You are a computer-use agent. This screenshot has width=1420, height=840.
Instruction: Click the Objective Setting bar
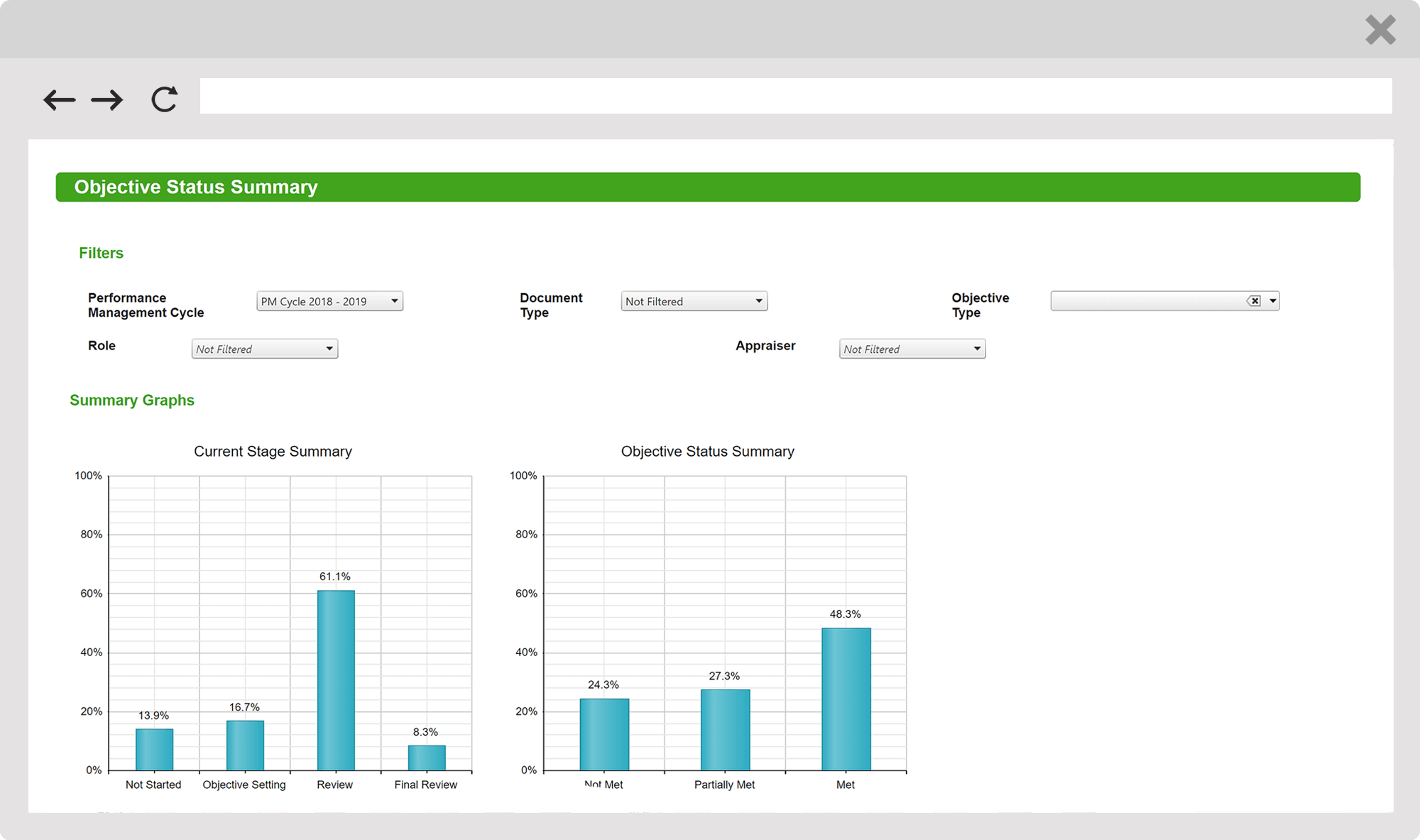(x=245, y=746)
